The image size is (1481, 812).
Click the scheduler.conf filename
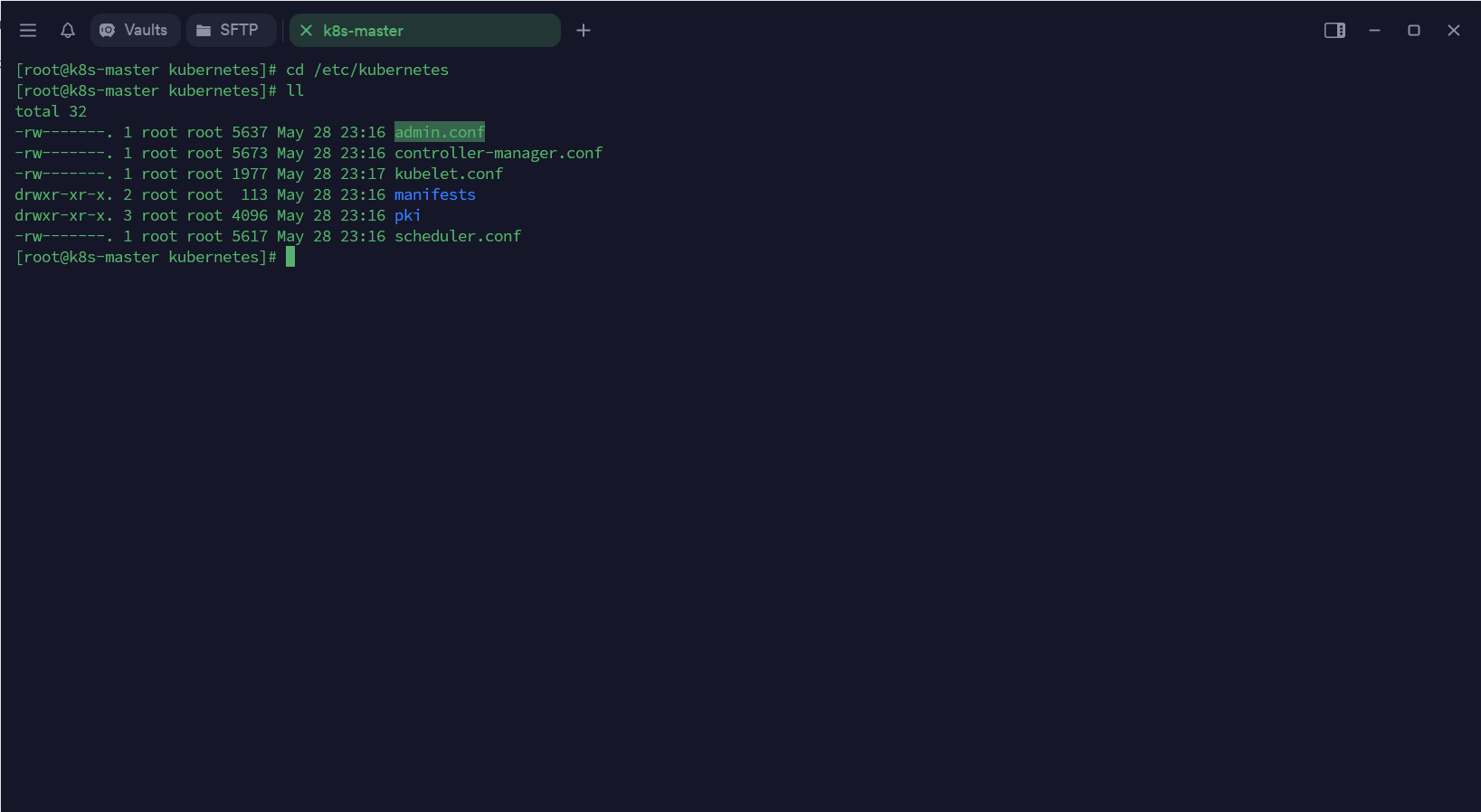pyautogui.click(x=458, y=236)
